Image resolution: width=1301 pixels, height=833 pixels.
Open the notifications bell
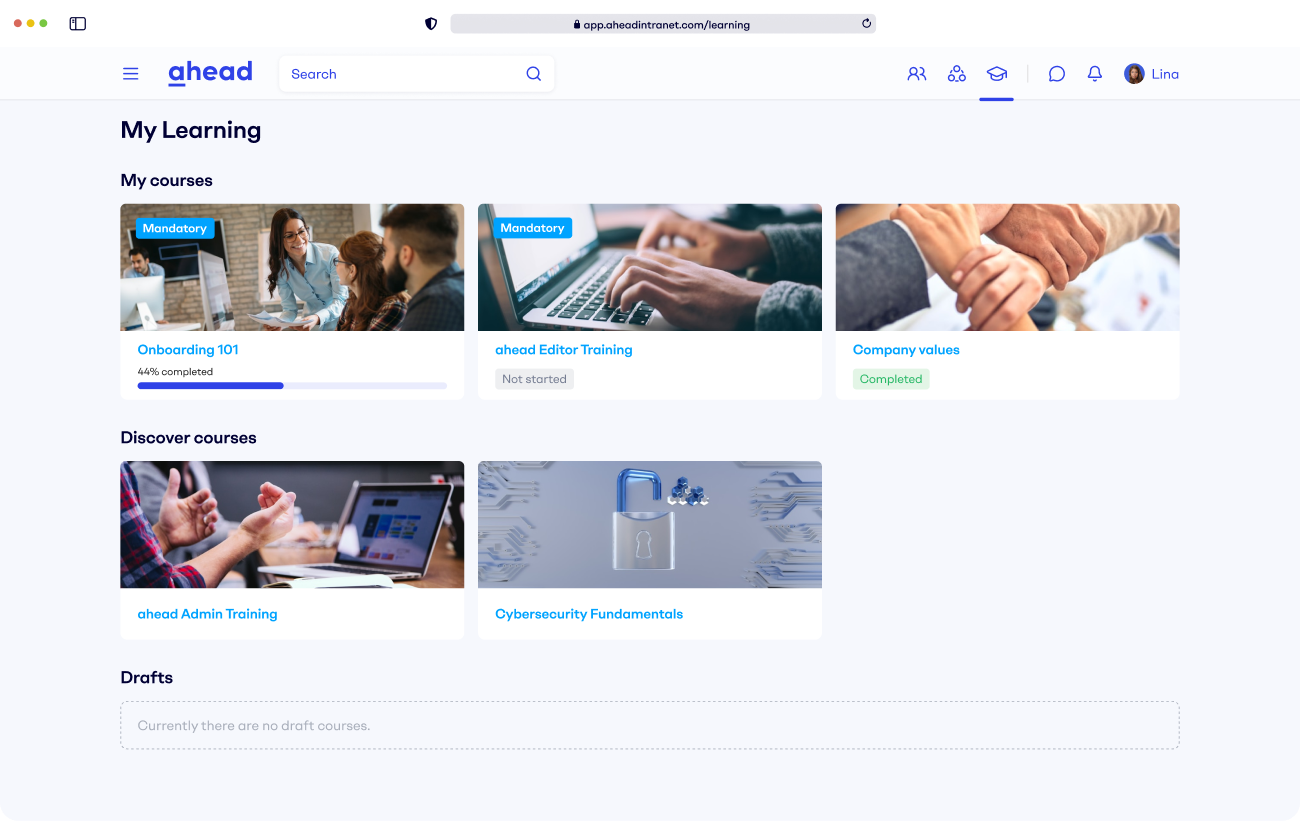[1094, 73]
